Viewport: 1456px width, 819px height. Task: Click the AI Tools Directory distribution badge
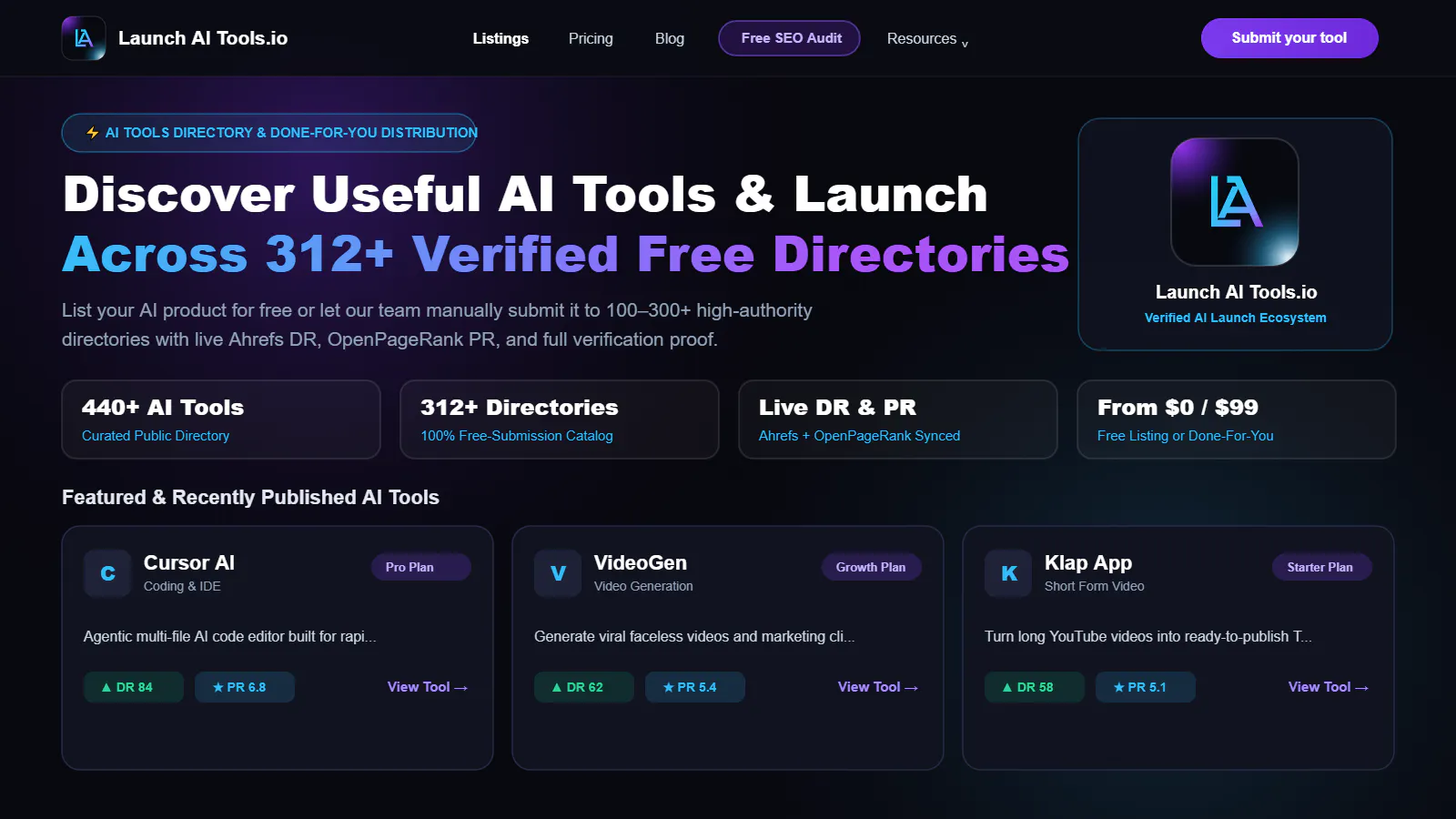coord(269,133)
